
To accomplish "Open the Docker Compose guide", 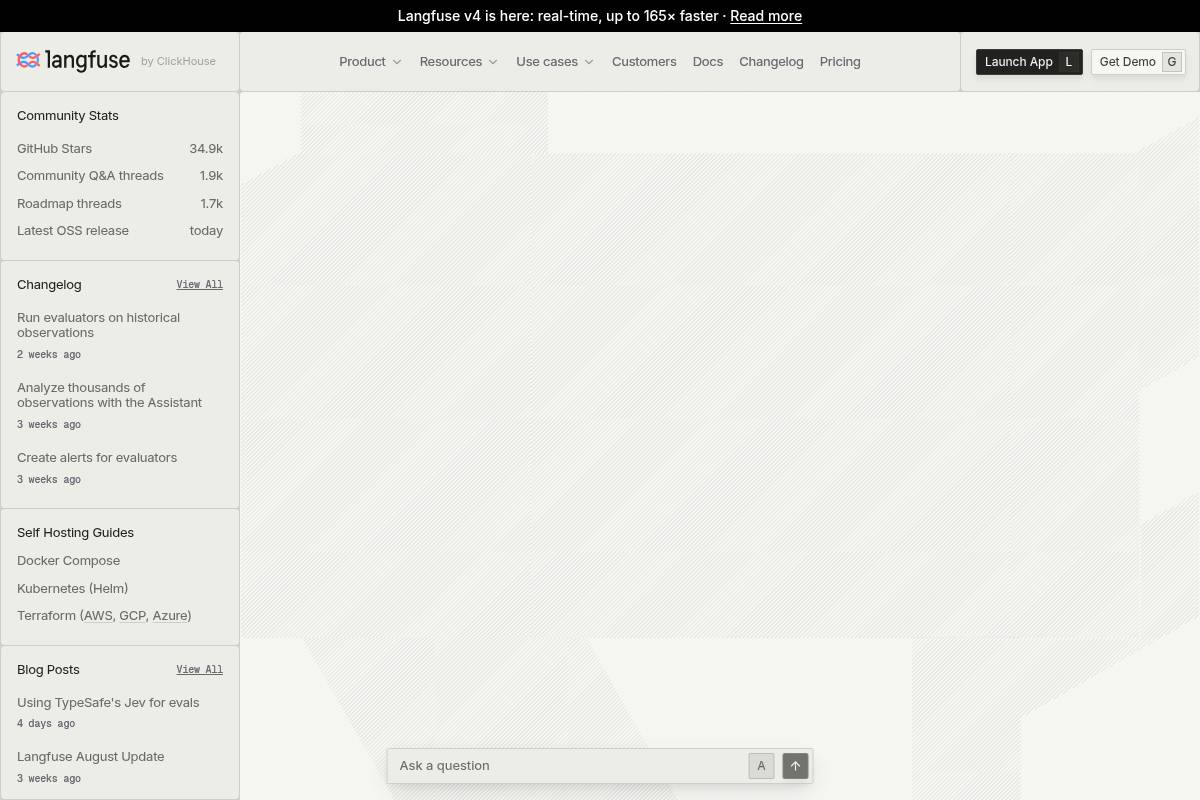I will [x=69, y=561].
